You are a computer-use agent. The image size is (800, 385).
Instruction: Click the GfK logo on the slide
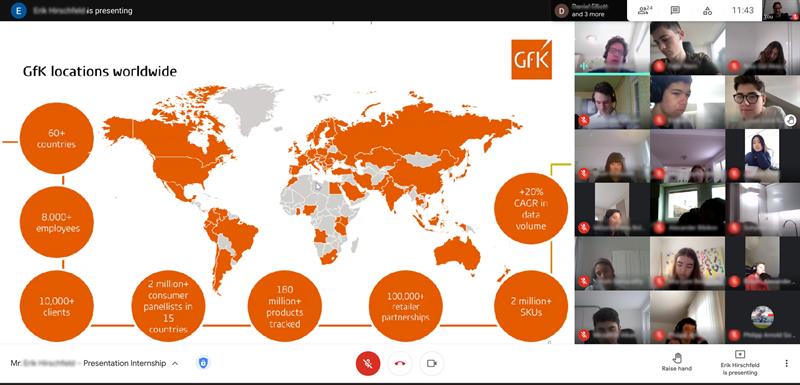pos(531,59)
